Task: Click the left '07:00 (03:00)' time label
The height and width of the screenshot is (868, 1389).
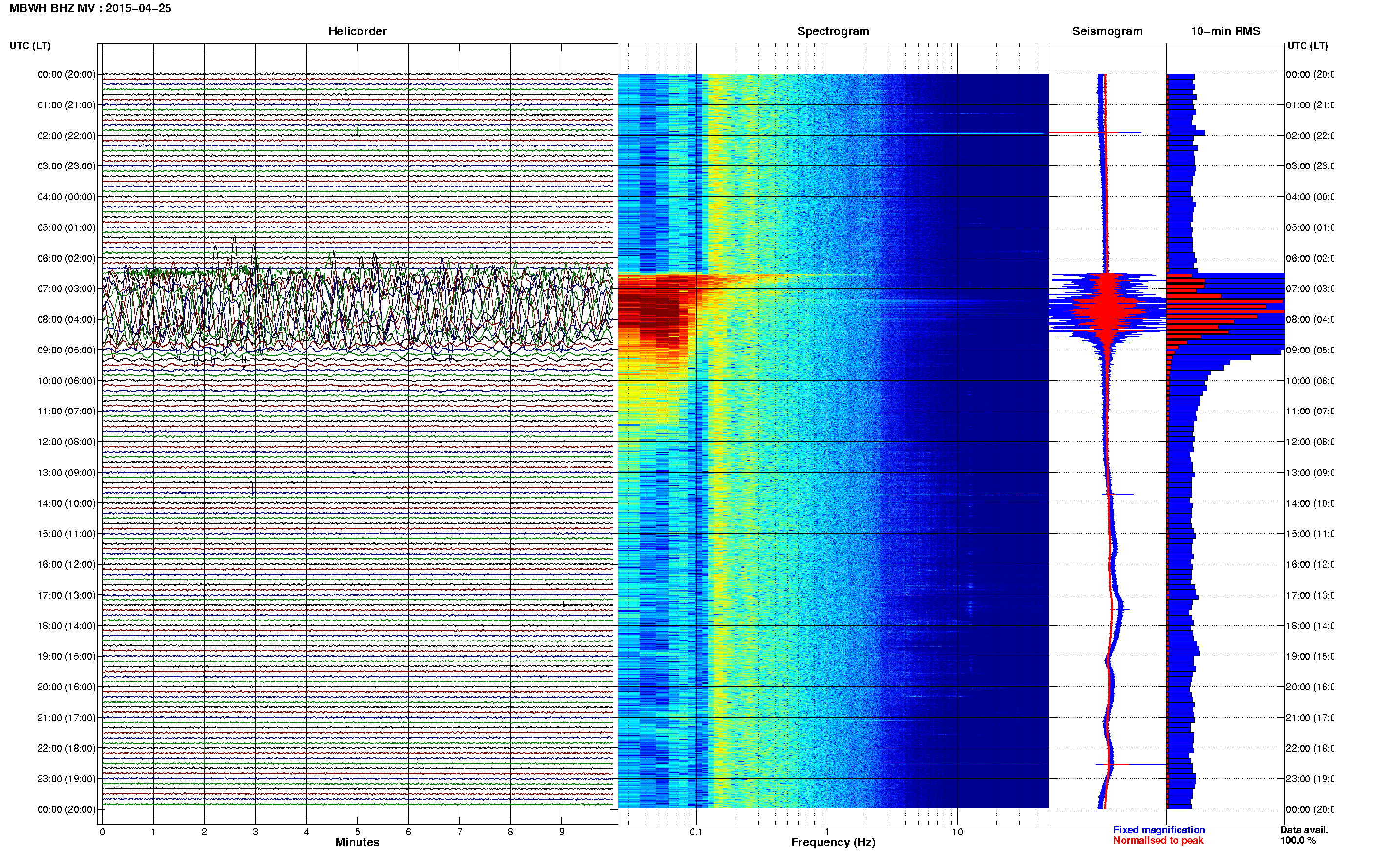Action: tap(66, 288)
